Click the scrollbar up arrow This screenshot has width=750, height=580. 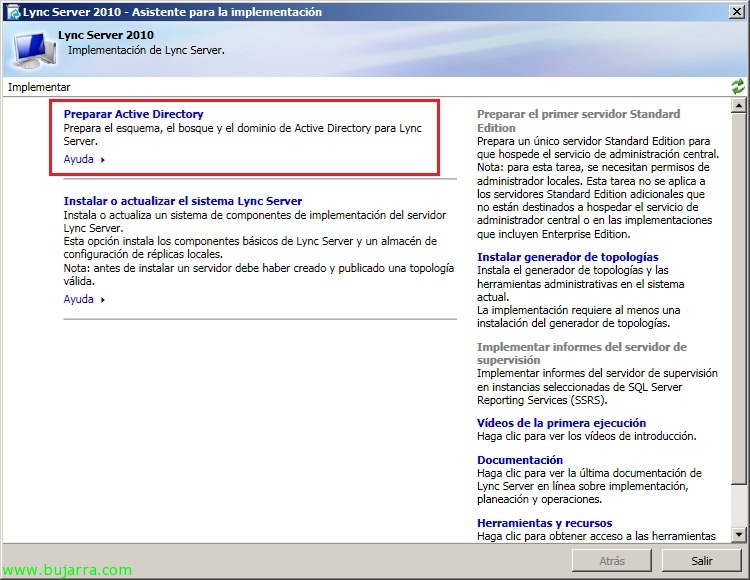(739, 105)
